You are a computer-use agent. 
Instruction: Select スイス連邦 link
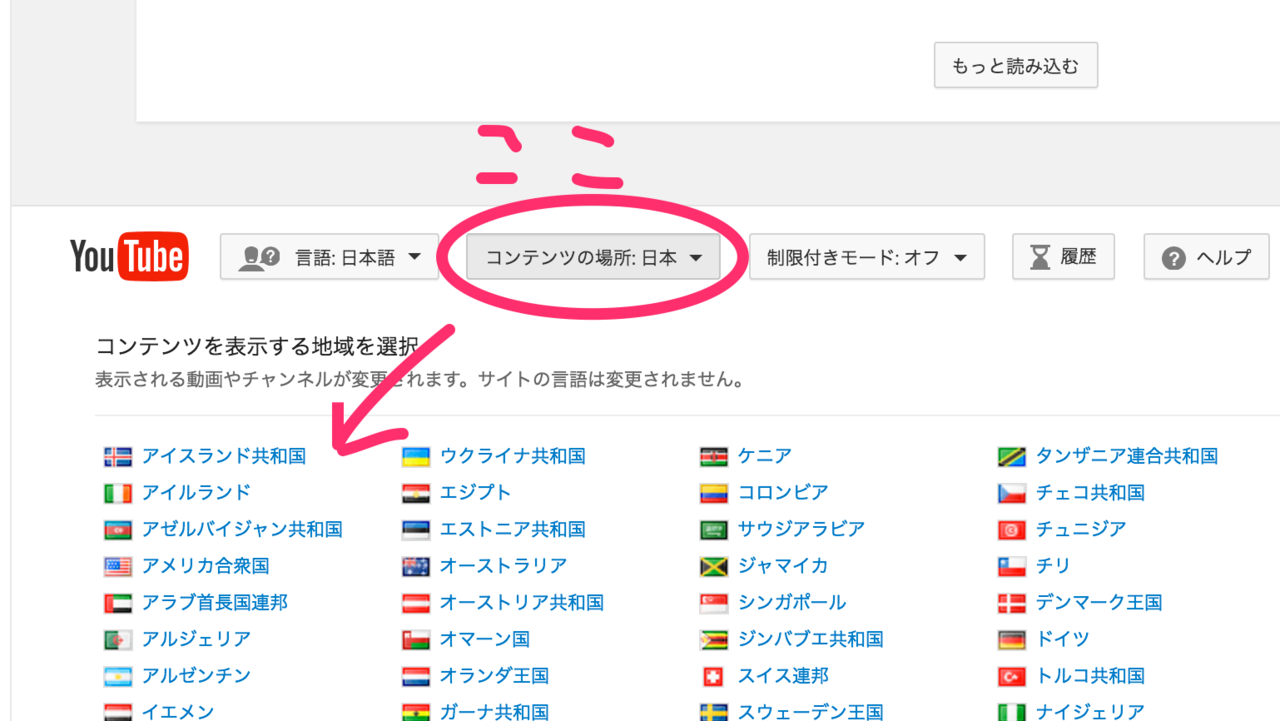coord(783,676)
